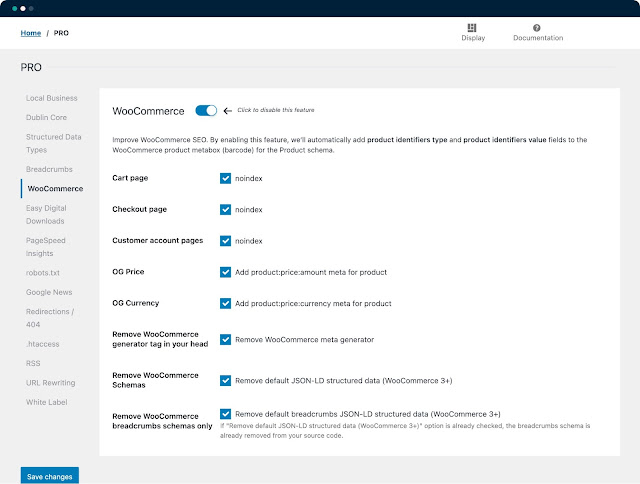
Task: Uncheck Remove default breadcrumbs JSON-LD checkbox
Action: [x=225, y=414]
